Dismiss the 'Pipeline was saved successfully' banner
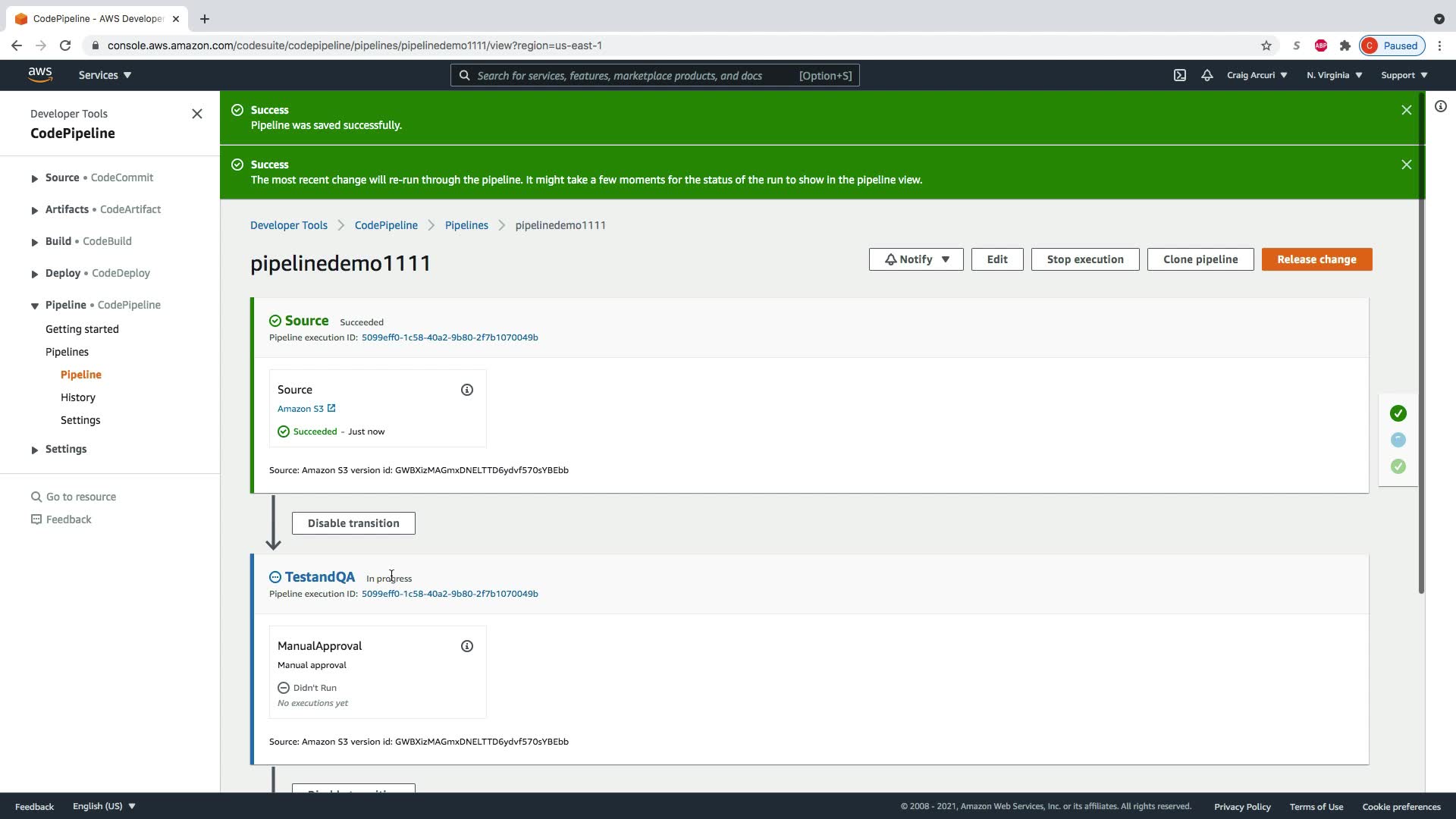 1406,110
